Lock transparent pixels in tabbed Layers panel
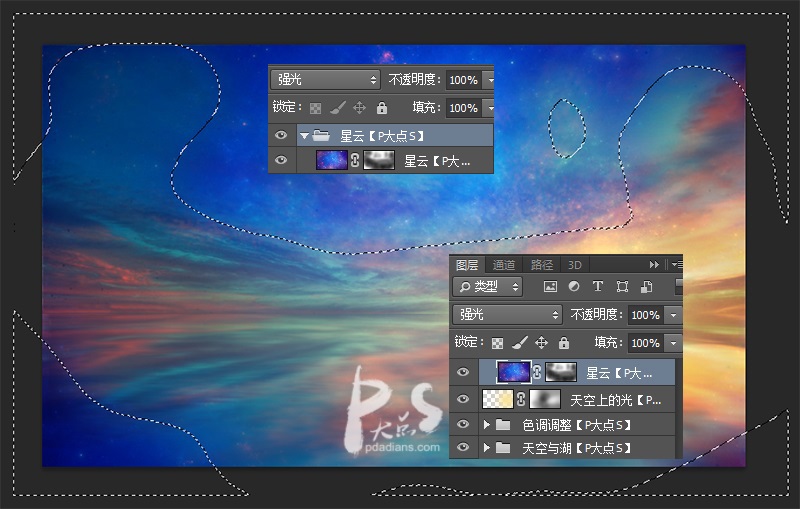This screenshot has width=800, height=509. 497,343
